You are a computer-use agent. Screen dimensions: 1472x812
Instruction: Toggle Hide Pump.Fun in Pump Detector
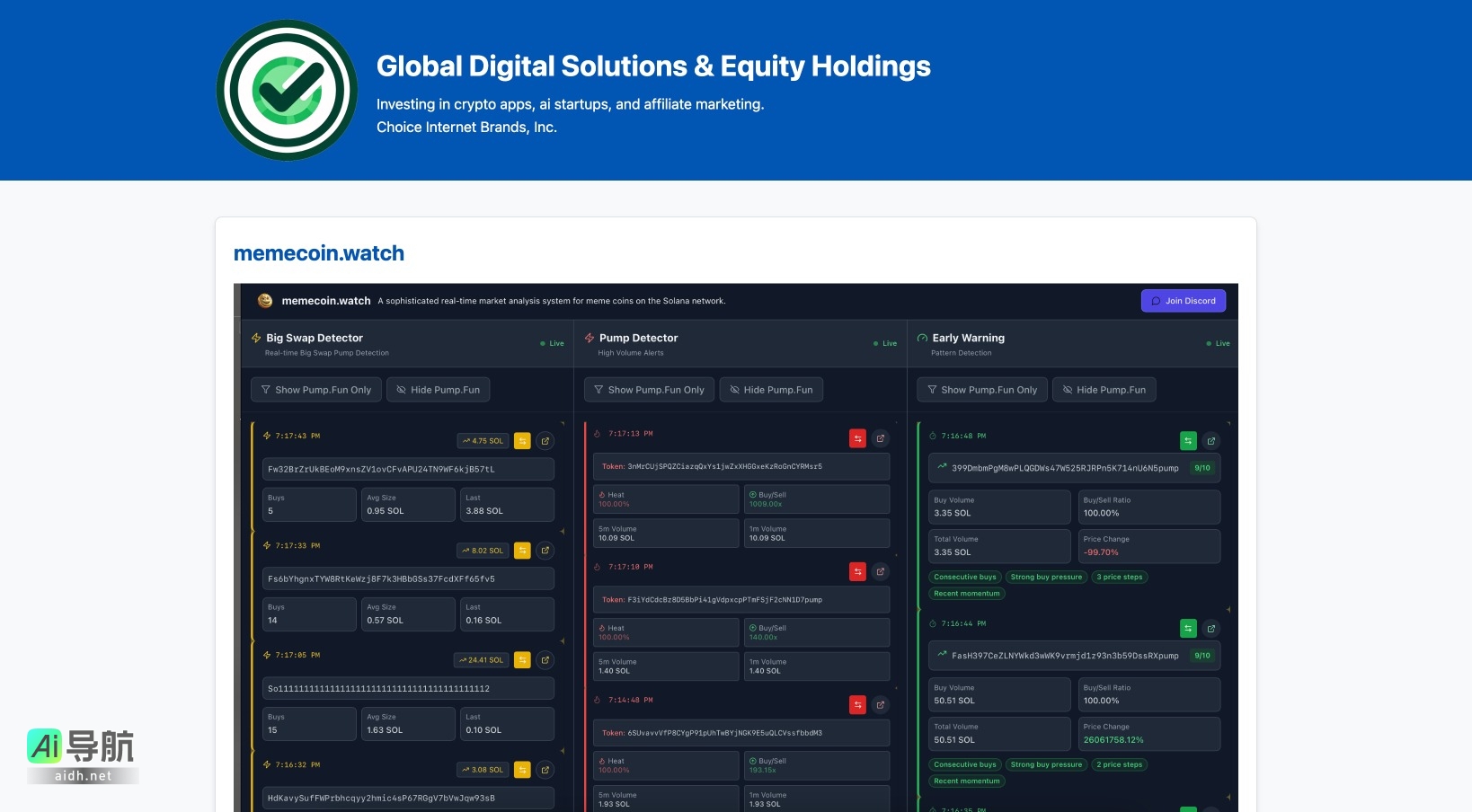click(x=771, y=390)
